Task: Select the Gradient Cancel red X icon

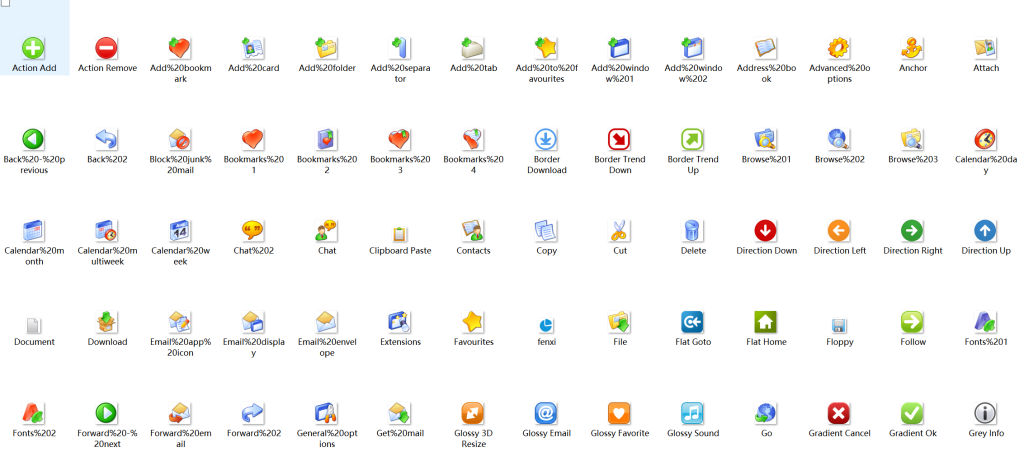Action: pyautogui.click(x=839, y=413)
